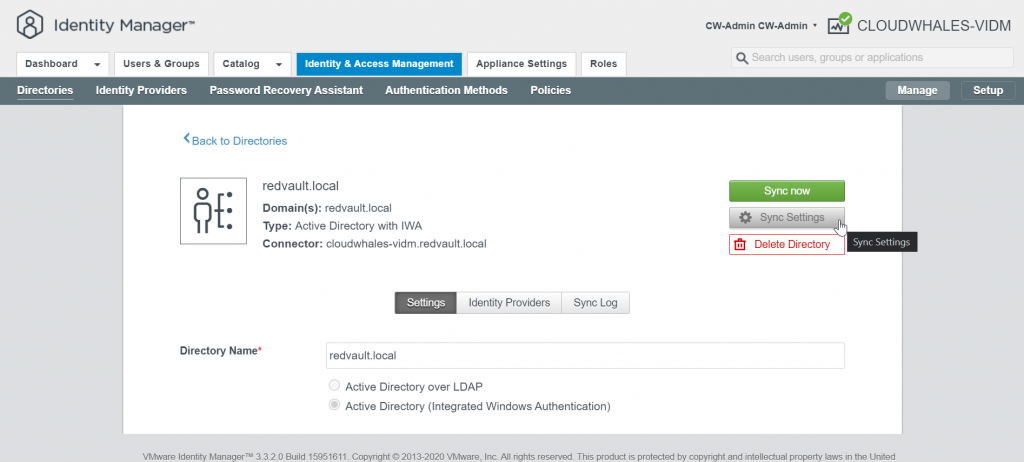Image resolution: width=1024 pixels, height=462 pixels.
Task: Click the Delete Directory button
Action: point(787,244)
